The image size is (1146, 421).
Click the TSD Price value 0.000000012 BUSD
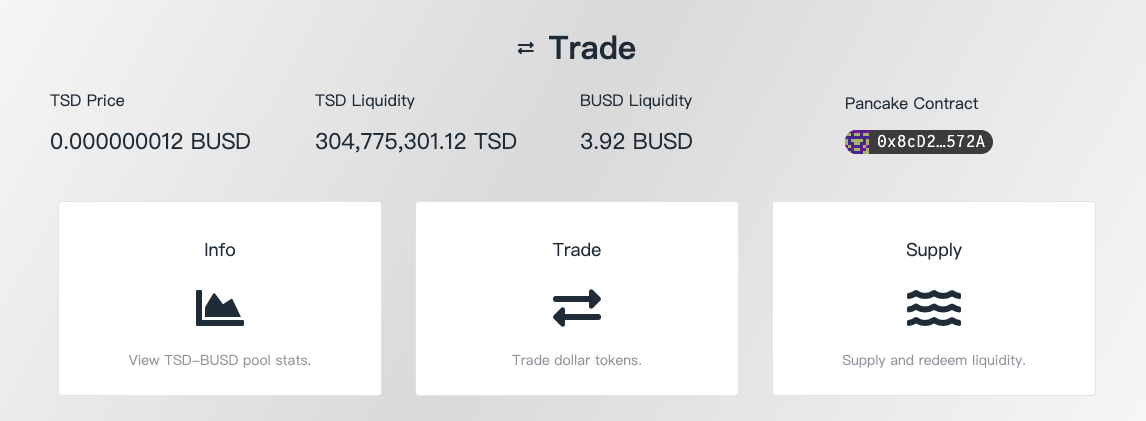[150, 141]
